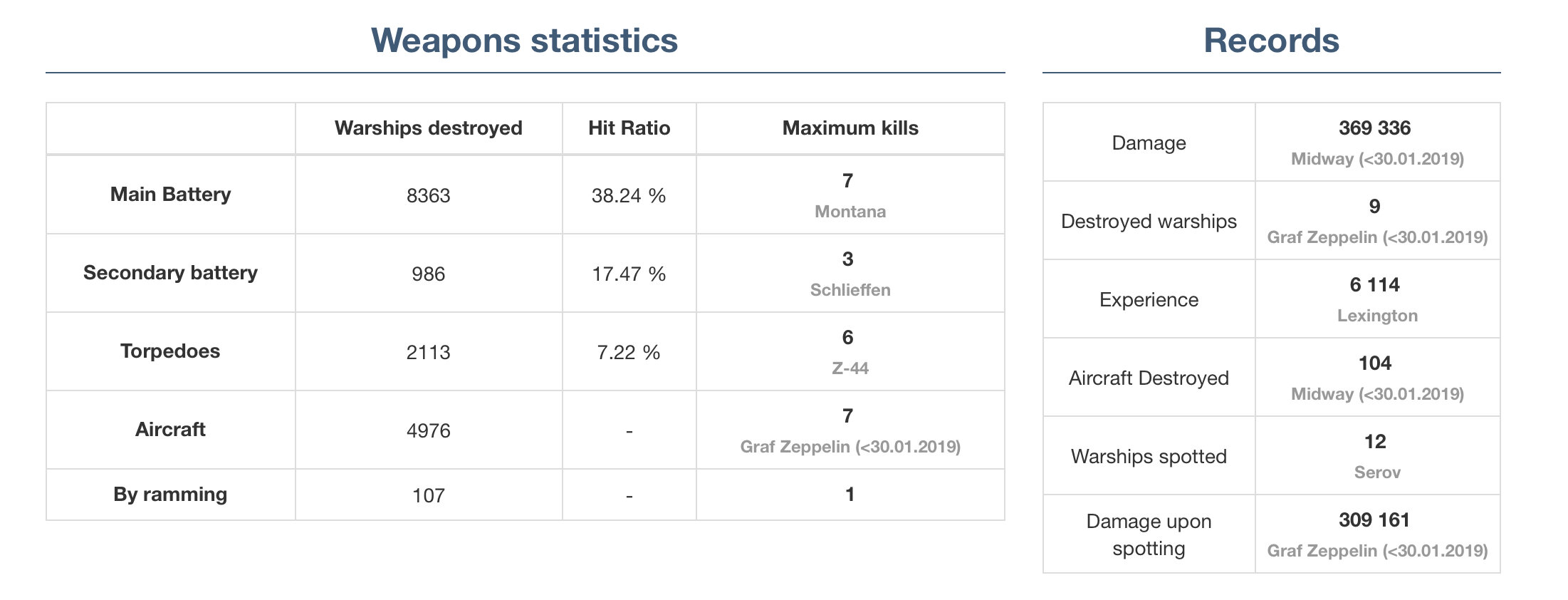The height and width of the screenshot is (600, 1568).
Task: Open the Lexington experience record link
Action: point(1377,316)
